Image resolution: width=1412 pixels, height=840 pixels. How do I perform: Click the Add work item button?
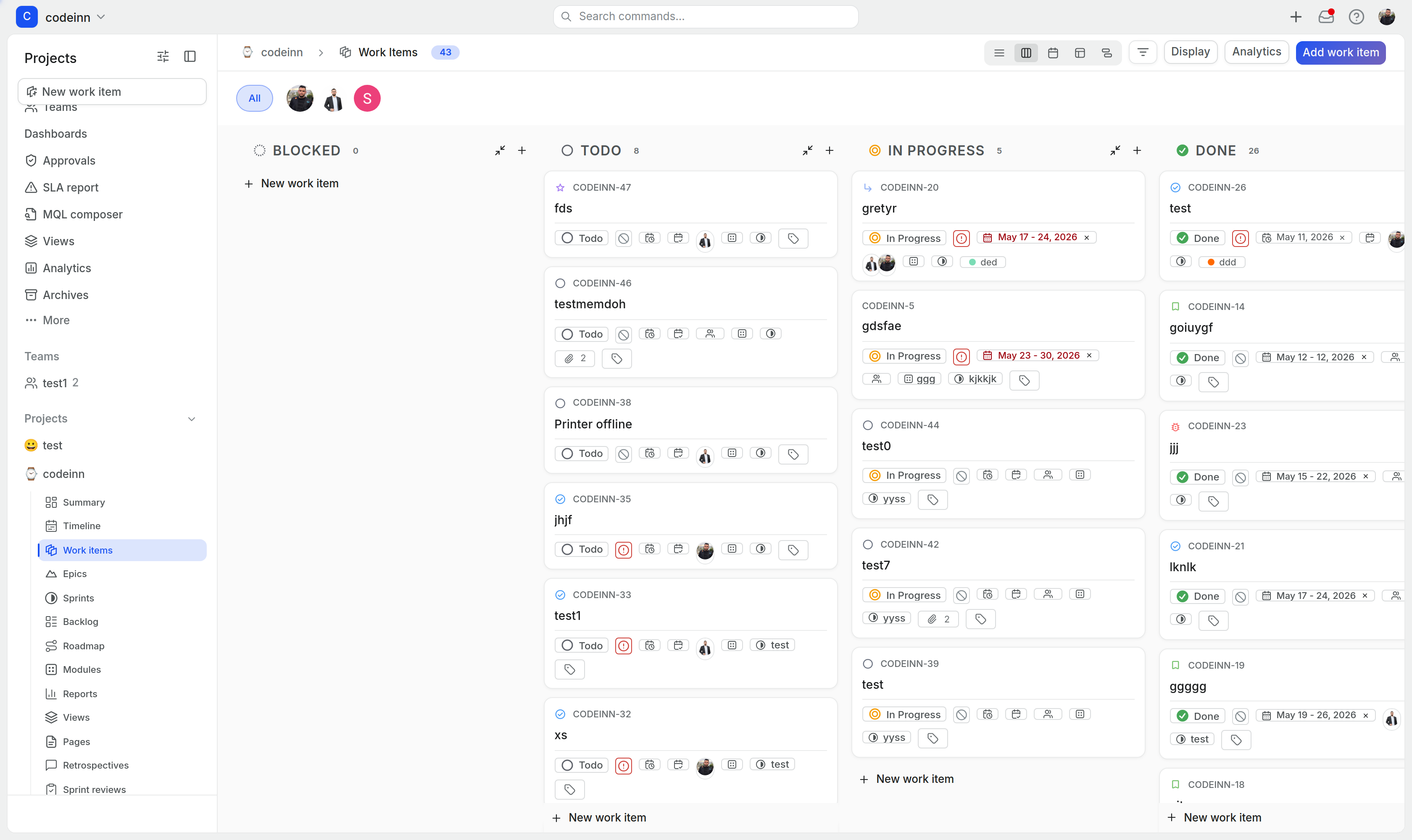(x=1341, y=52)
